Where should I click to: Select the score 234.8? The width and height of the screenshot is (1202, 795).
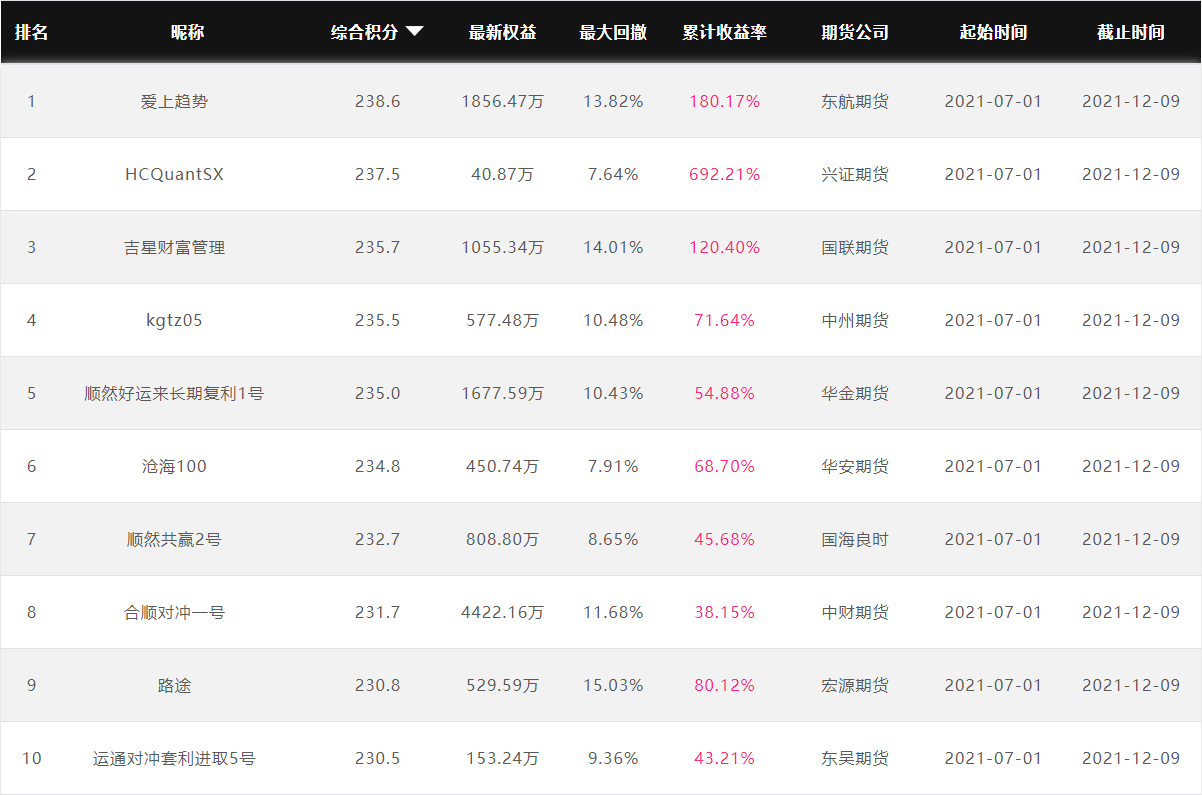pos(378,466)
